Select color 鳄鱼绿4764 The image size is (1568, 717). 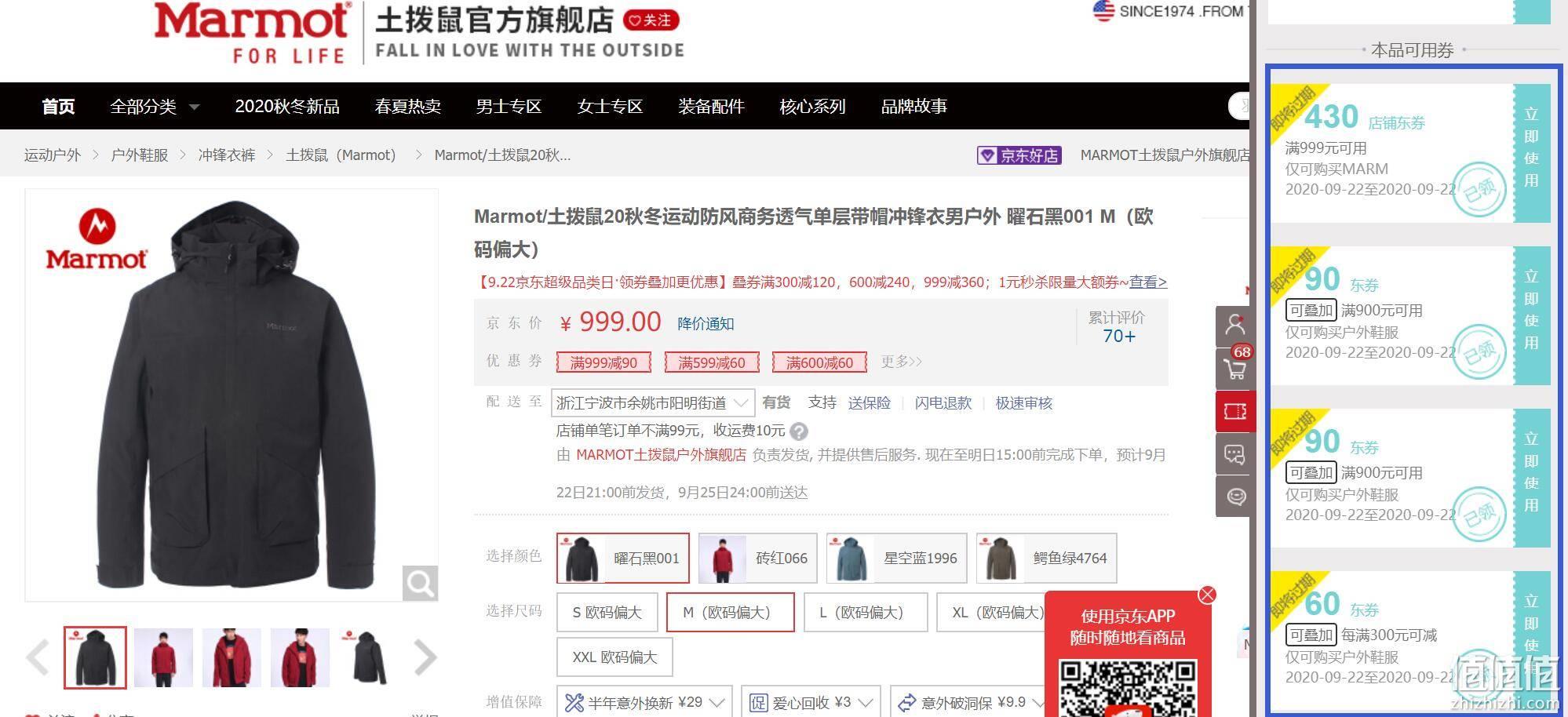pos(1046,558)
